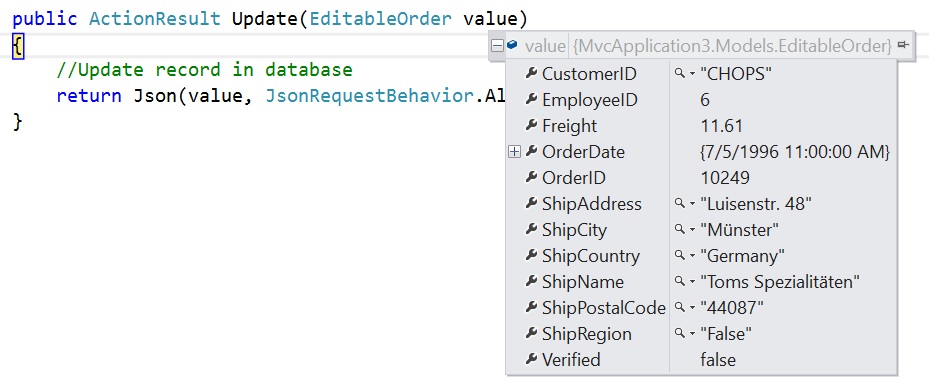Image resolution: width=929 pixels, height=391 pixels.
Task: Open visualizer dropdown arrow beside "Münster"
Action: click(692, 230)
